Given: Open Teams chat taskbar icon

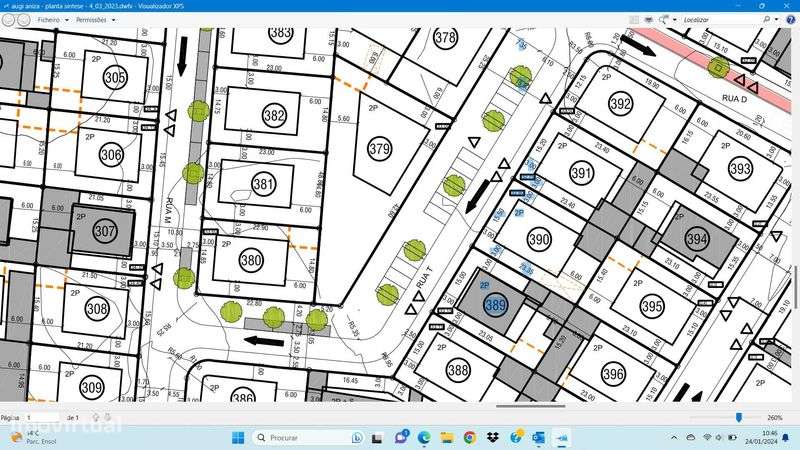Looking at the screenshot, I should (x=402, y=437).
